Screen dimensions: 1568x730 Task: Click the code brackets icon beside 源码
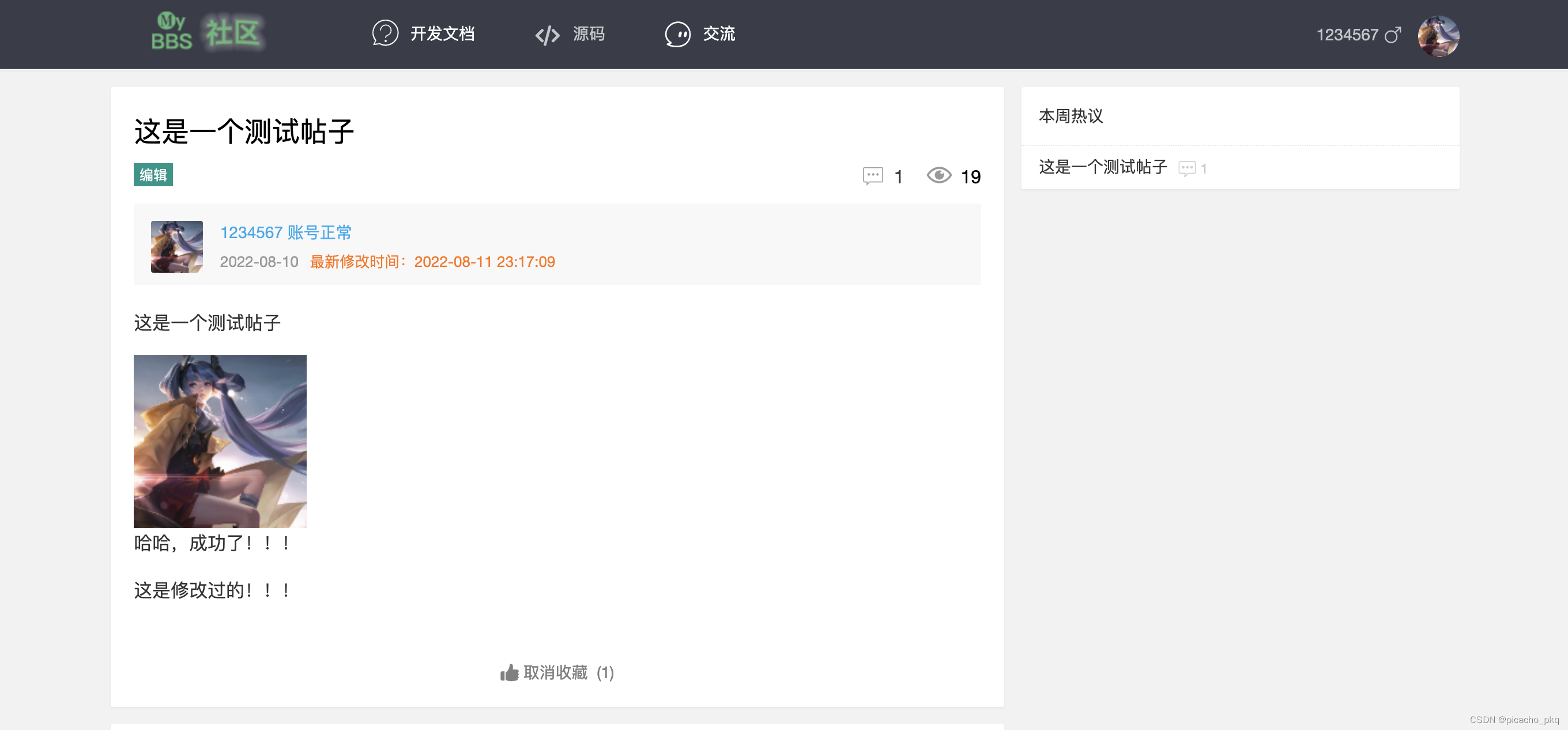(546, 35)
